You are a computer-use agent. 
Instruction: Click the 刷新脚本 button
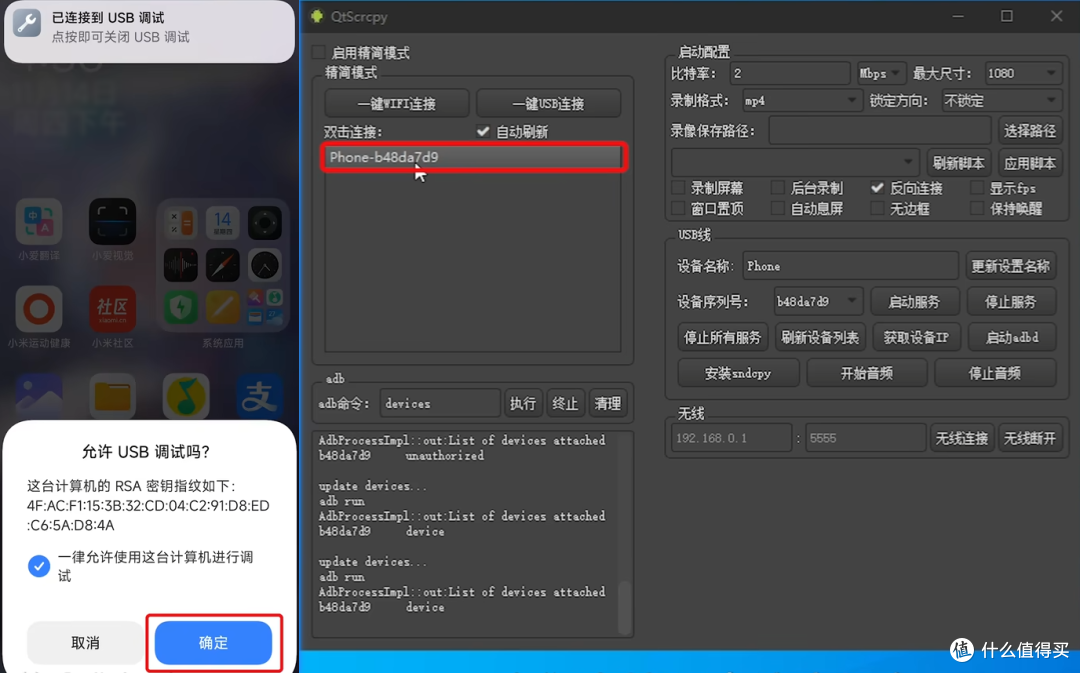958,163
